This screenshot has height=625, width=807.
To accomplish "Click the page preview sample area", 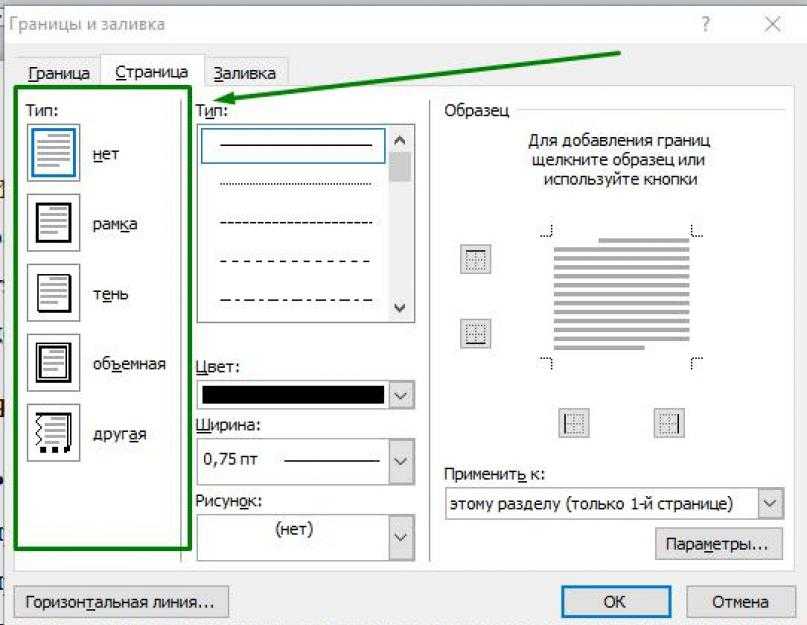I will [x=621, y=296].
